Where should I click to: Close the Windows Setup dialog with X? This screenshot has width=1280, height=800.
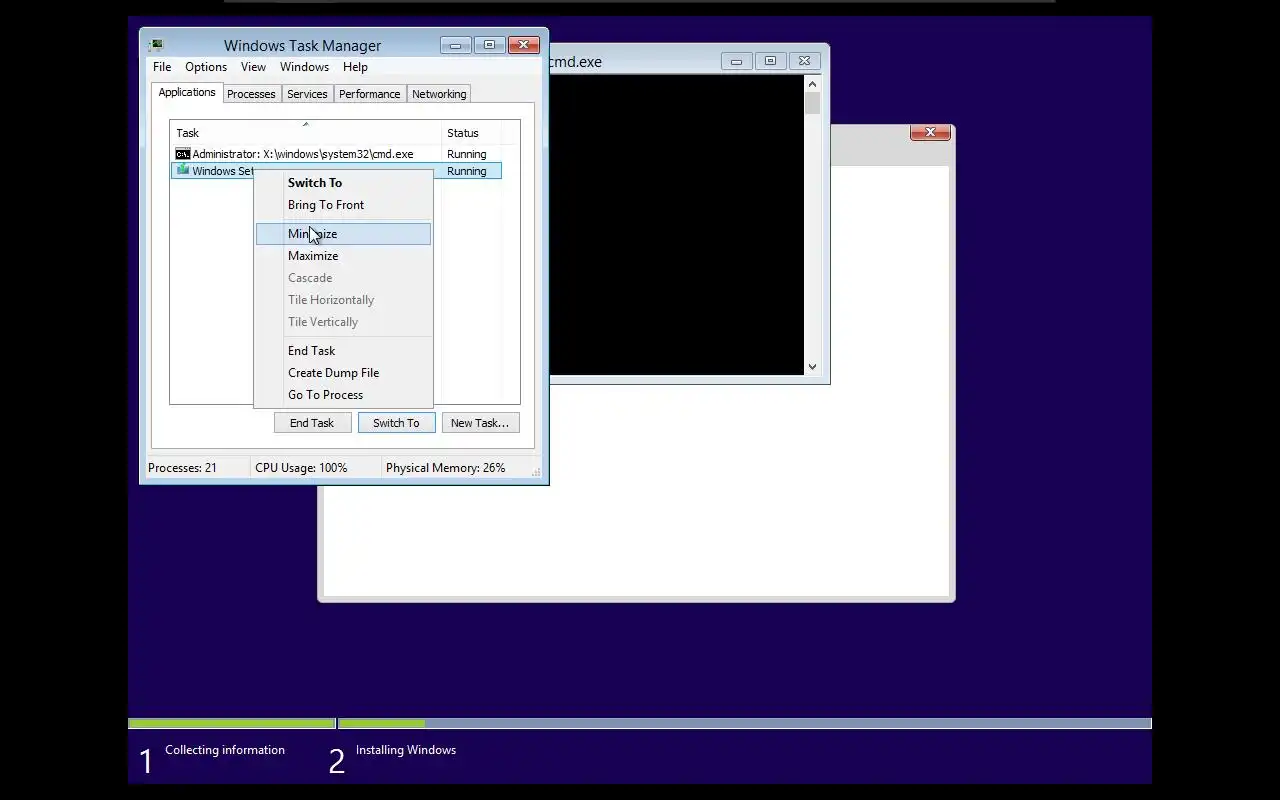tap(930, 132)
